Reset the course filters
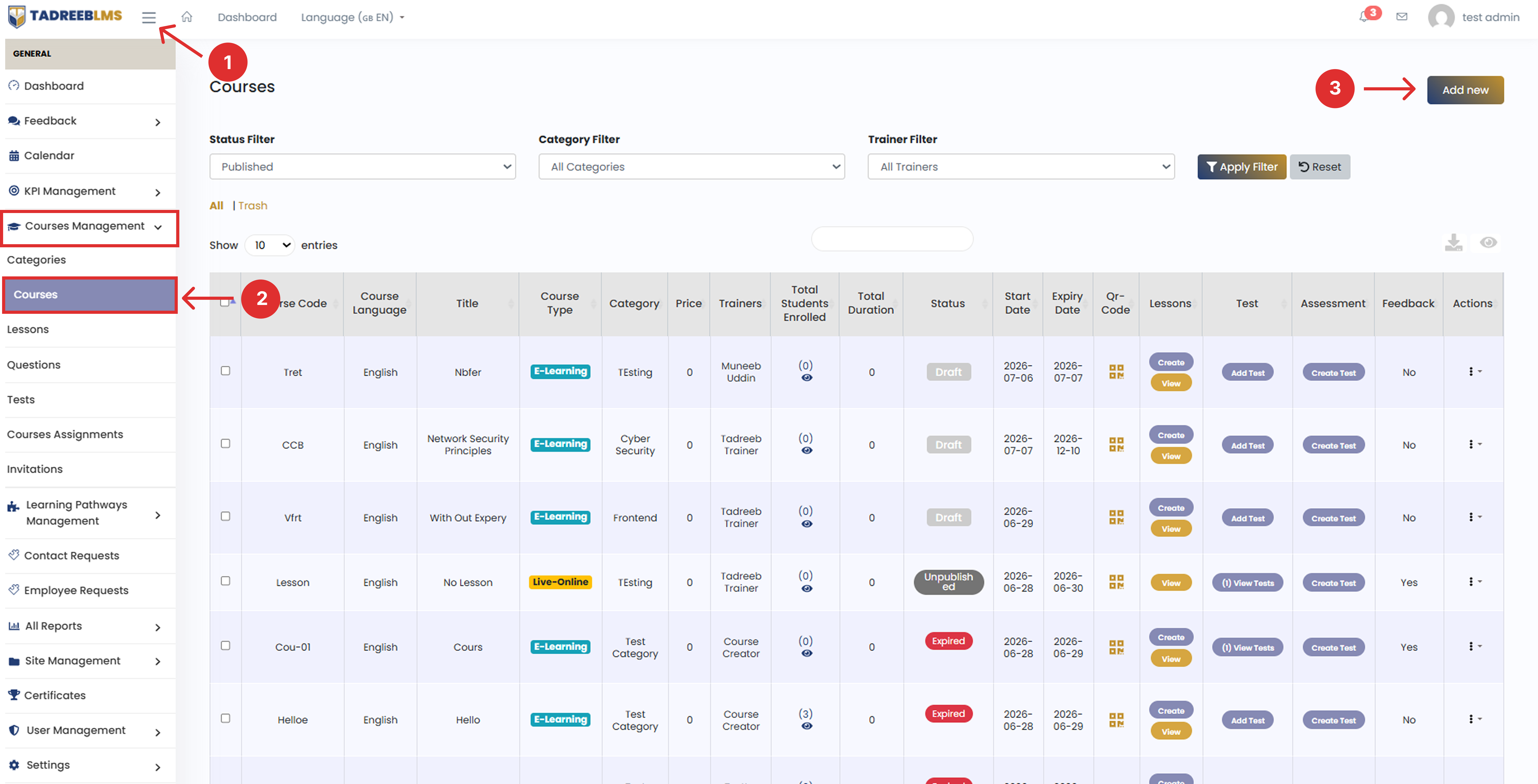 1319,167
